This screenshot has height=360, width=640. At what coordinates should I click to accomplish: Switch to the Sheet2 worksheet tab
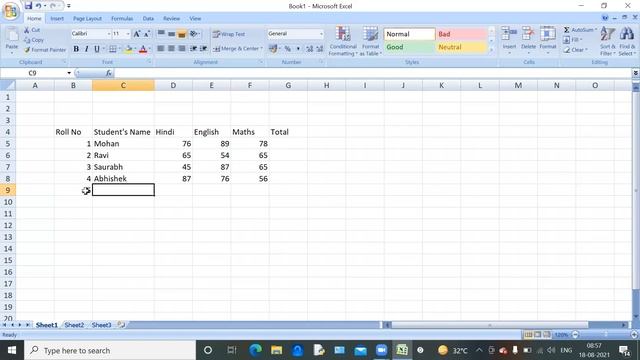(74, 325)
